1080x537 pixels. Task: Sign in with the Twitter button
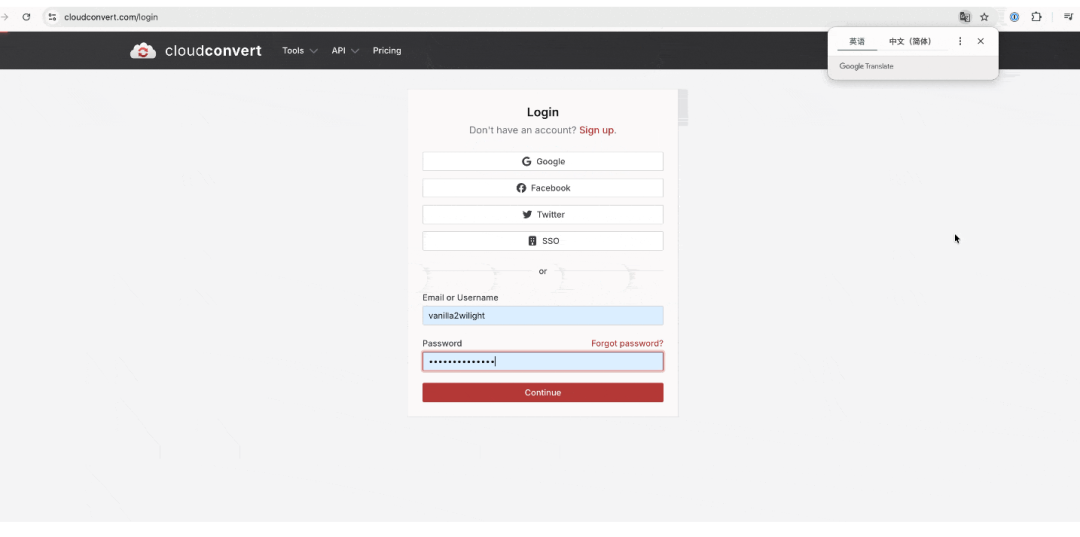point(543,215)
